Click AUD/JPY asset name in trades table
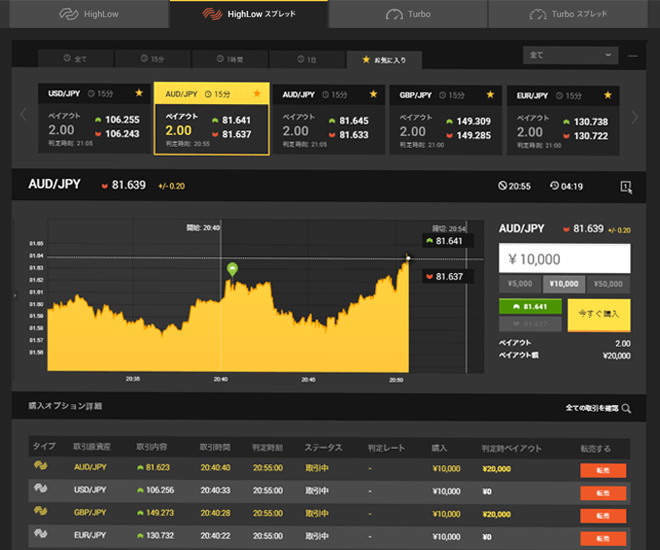 (90, 467)
